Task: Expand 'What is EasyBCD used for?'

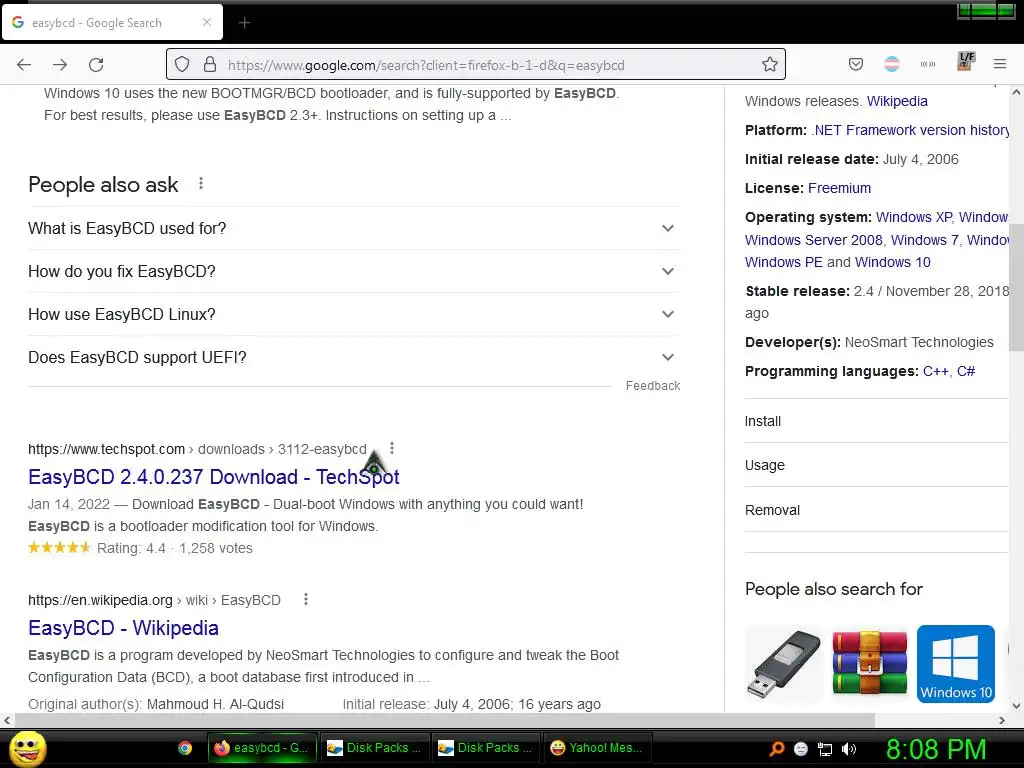Action: pyautogui.click(x=354, y=228)
